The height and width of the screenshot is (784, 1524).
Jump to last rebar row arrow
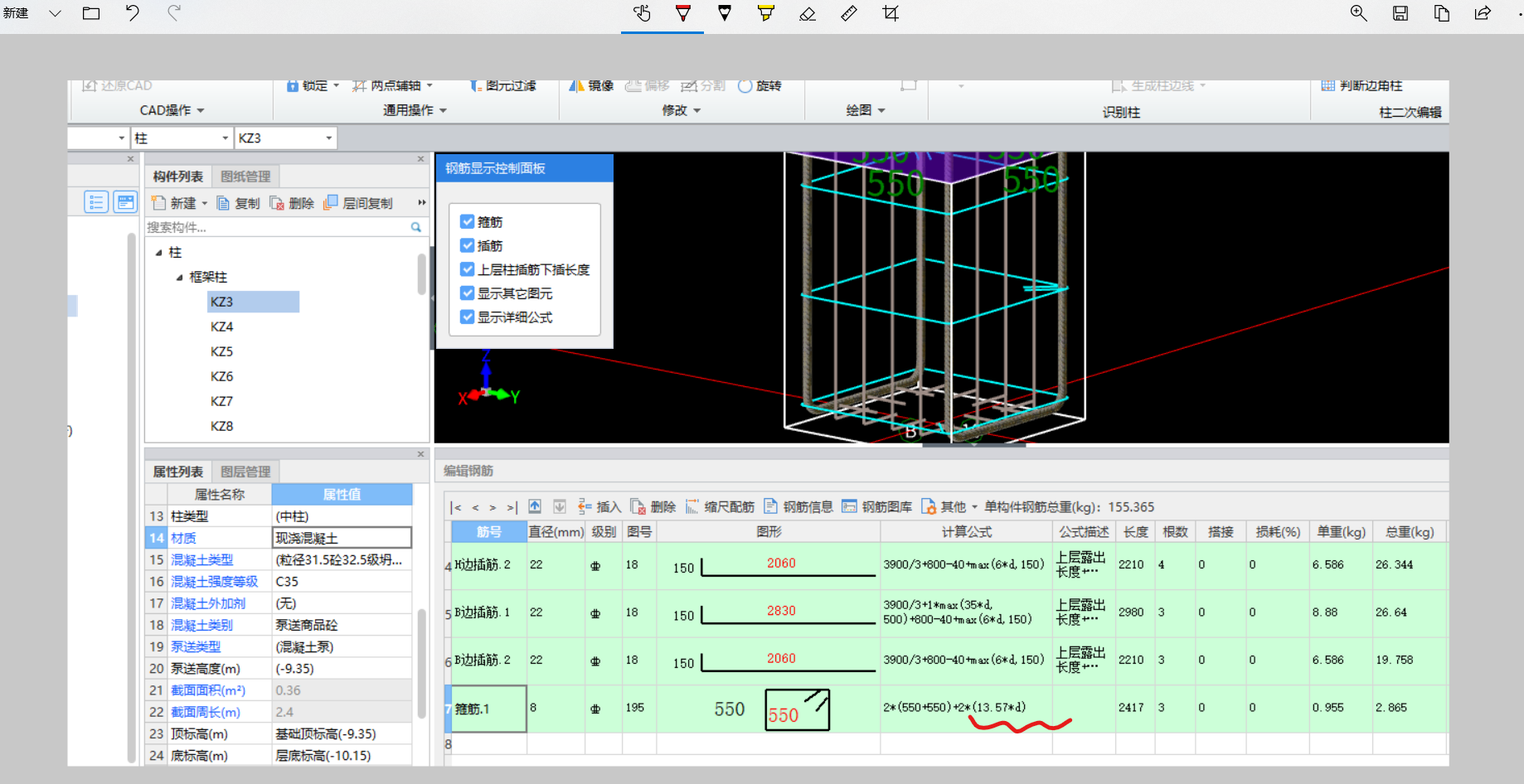[x=512, y=507]
